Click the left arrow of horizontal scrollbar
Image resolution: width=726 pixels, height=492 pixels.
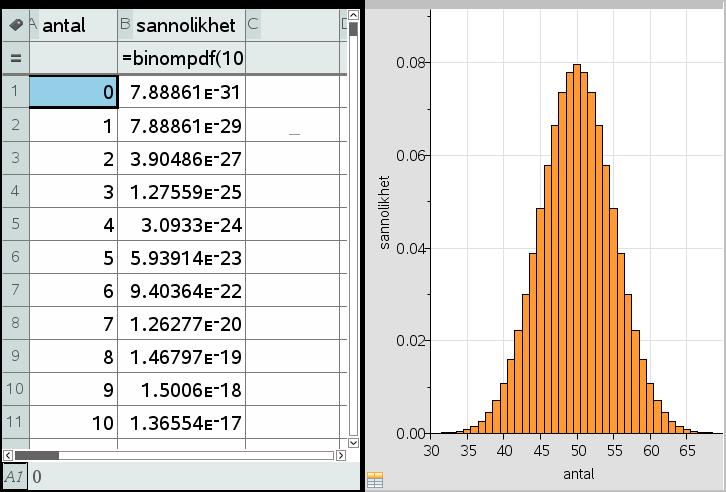(7, 456)
